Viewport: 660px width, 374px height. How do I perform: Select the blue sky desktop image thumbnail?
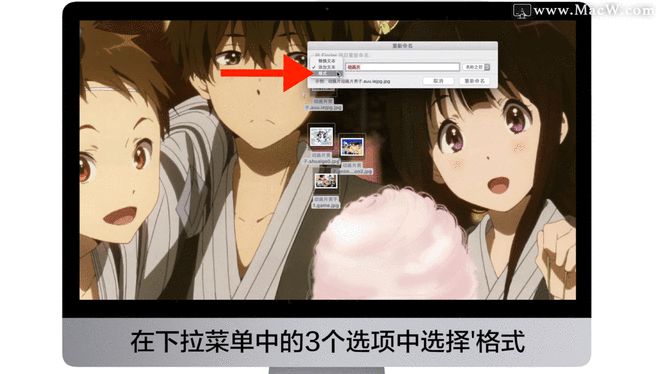point(351,146)
